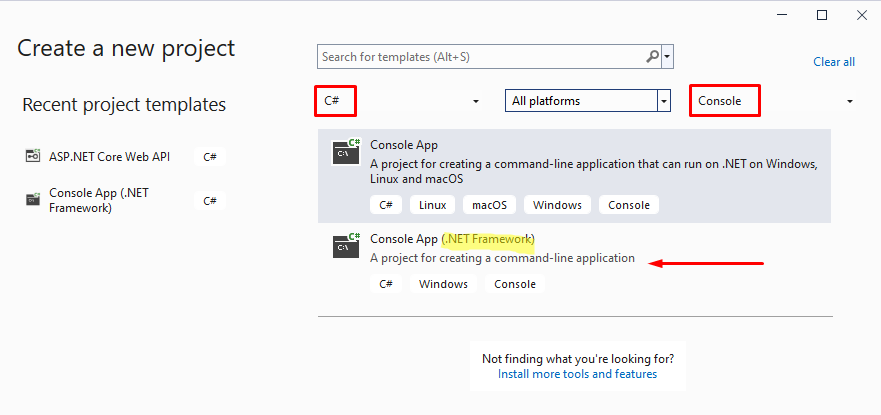Maximize the Create a new project window

(822, 15)
